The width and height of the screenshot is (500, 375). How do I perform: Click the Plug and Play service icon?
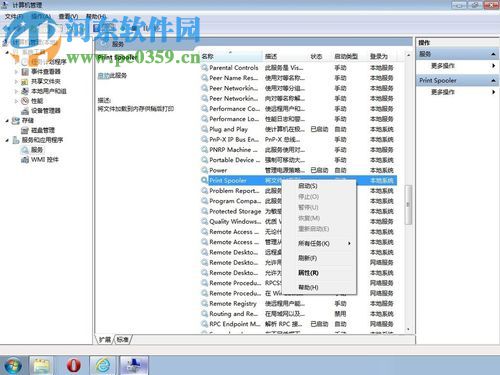pyautogui.click(x=204, y=129)
